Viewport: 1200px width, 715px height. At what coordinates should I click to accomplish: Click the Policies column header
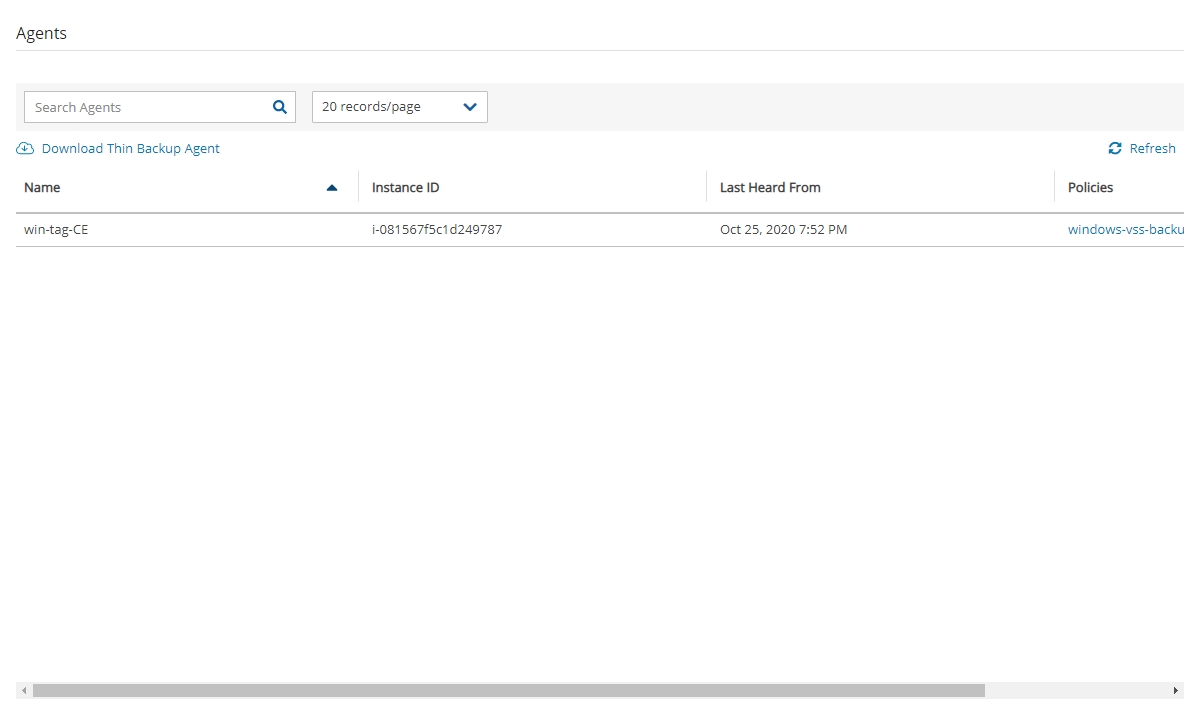click(x=1090, y=188)
